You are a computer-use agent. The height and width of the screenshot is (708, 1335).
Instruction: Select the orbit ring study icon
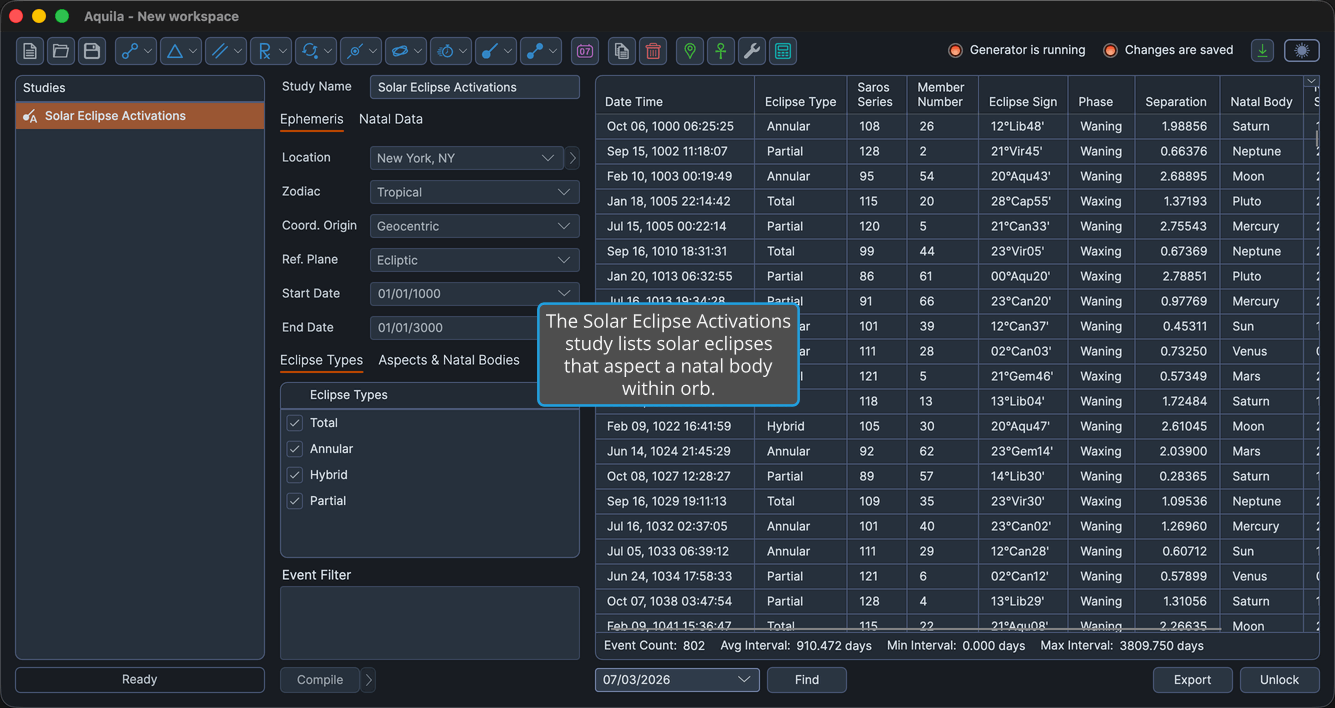[399, 51]
